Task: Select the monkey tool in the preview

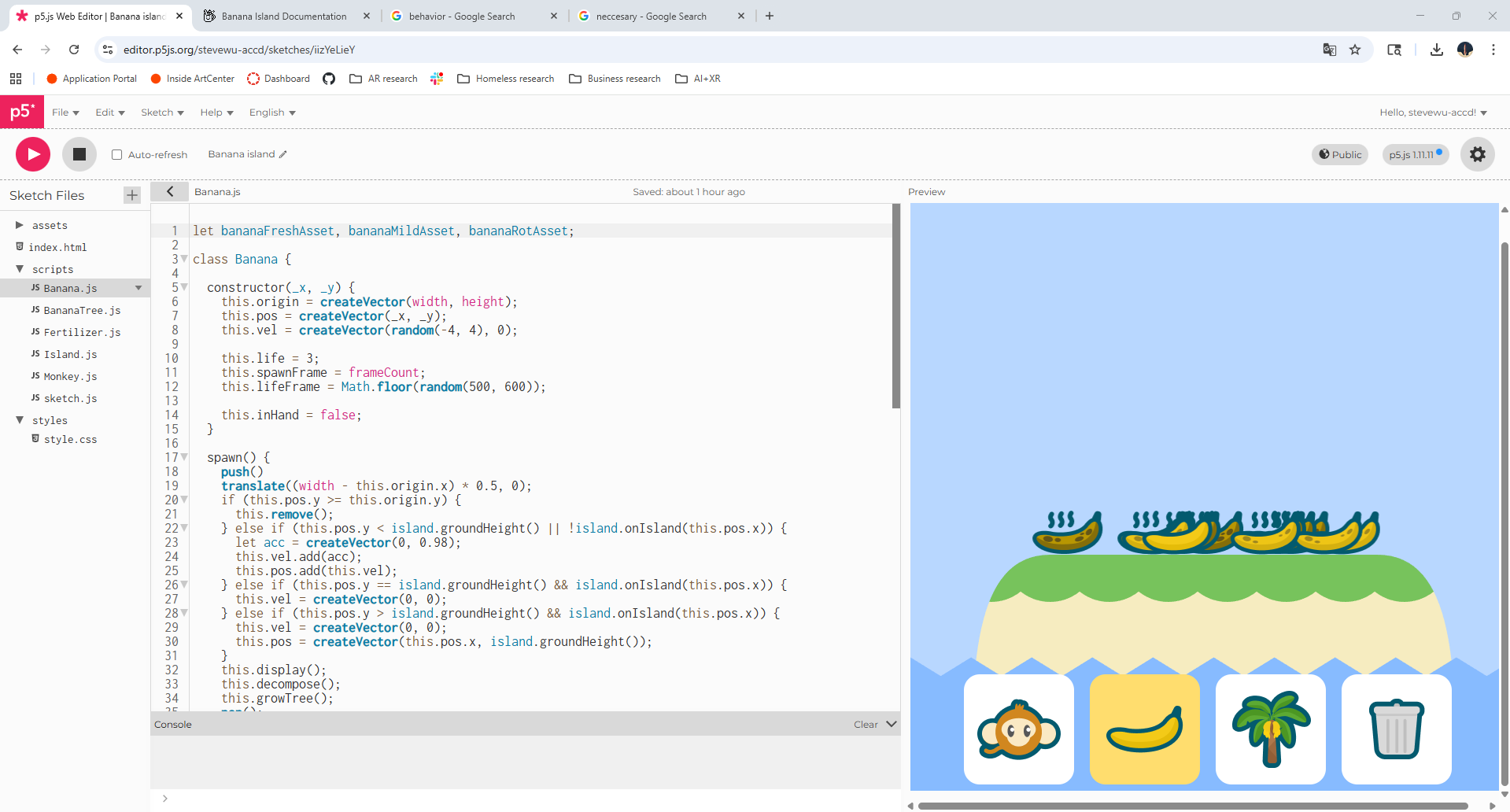Action: pos(1018,729)
